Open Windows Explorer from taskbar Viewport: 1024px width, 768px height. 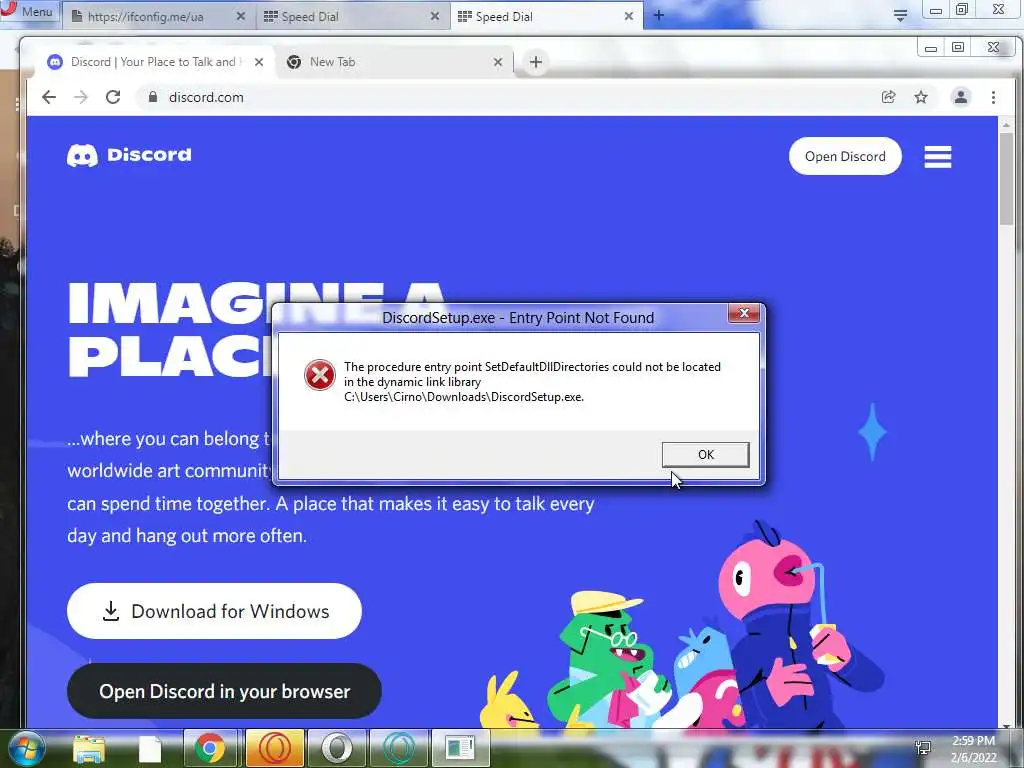coord(89,748)
